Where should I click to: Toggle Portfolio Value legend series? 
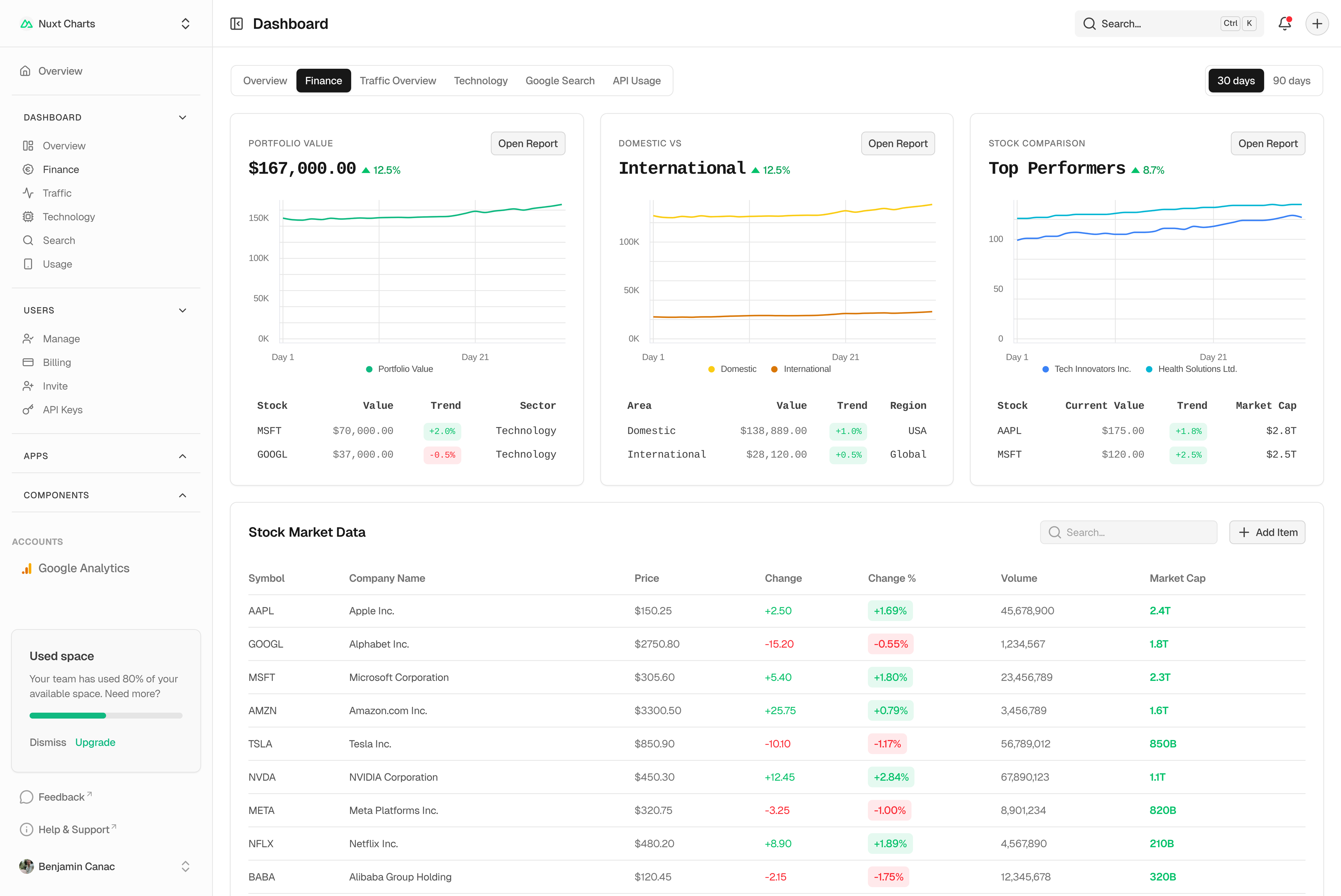pos(400,369)
